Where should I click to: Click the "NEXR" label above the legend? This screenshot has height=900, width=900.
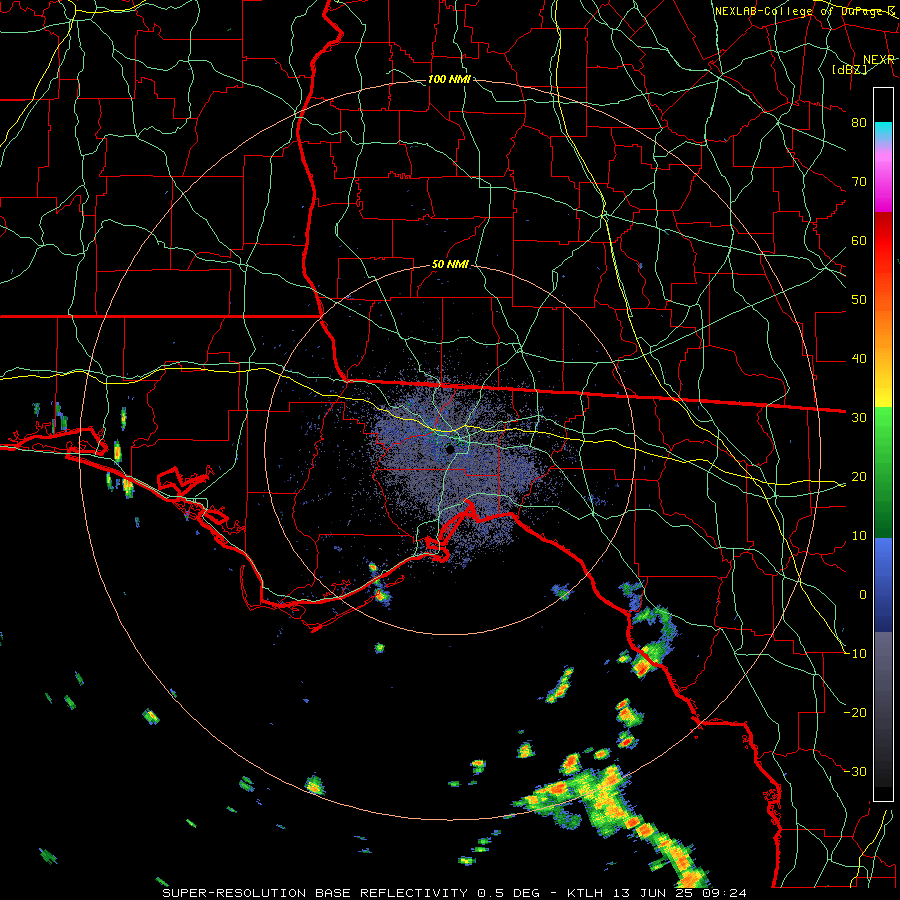point(878,60)
